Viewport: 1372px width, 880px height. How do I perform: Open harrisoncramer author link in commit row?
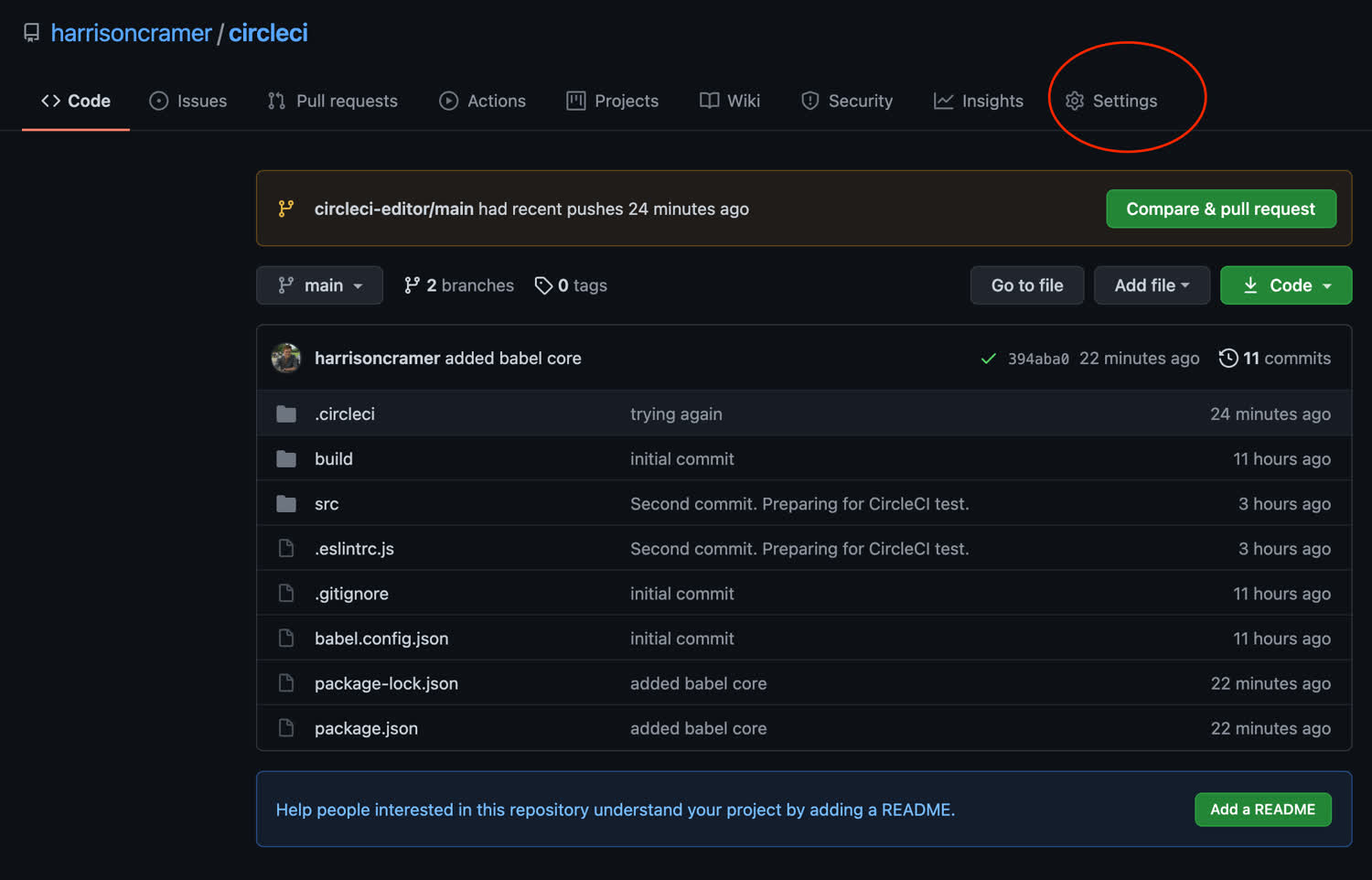pos(377,358)
